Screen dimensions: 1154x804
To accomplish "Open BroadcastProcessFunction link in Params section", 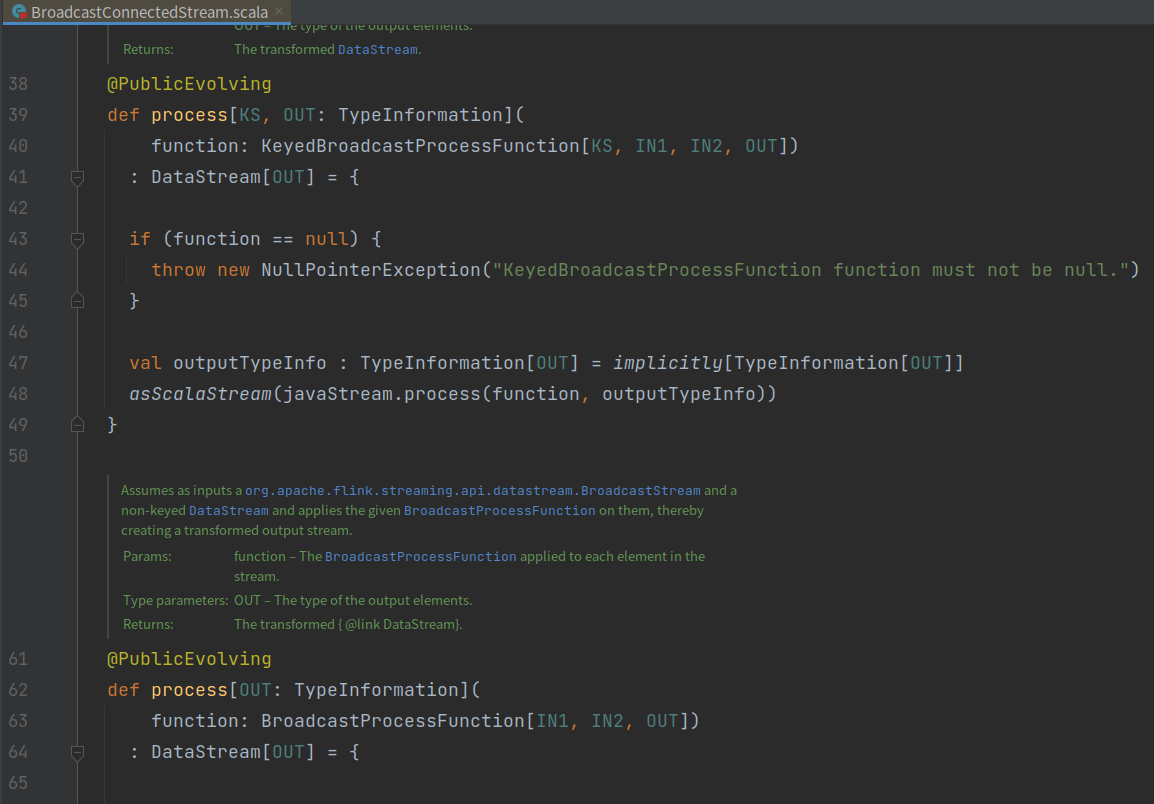I will coord(421,557).
